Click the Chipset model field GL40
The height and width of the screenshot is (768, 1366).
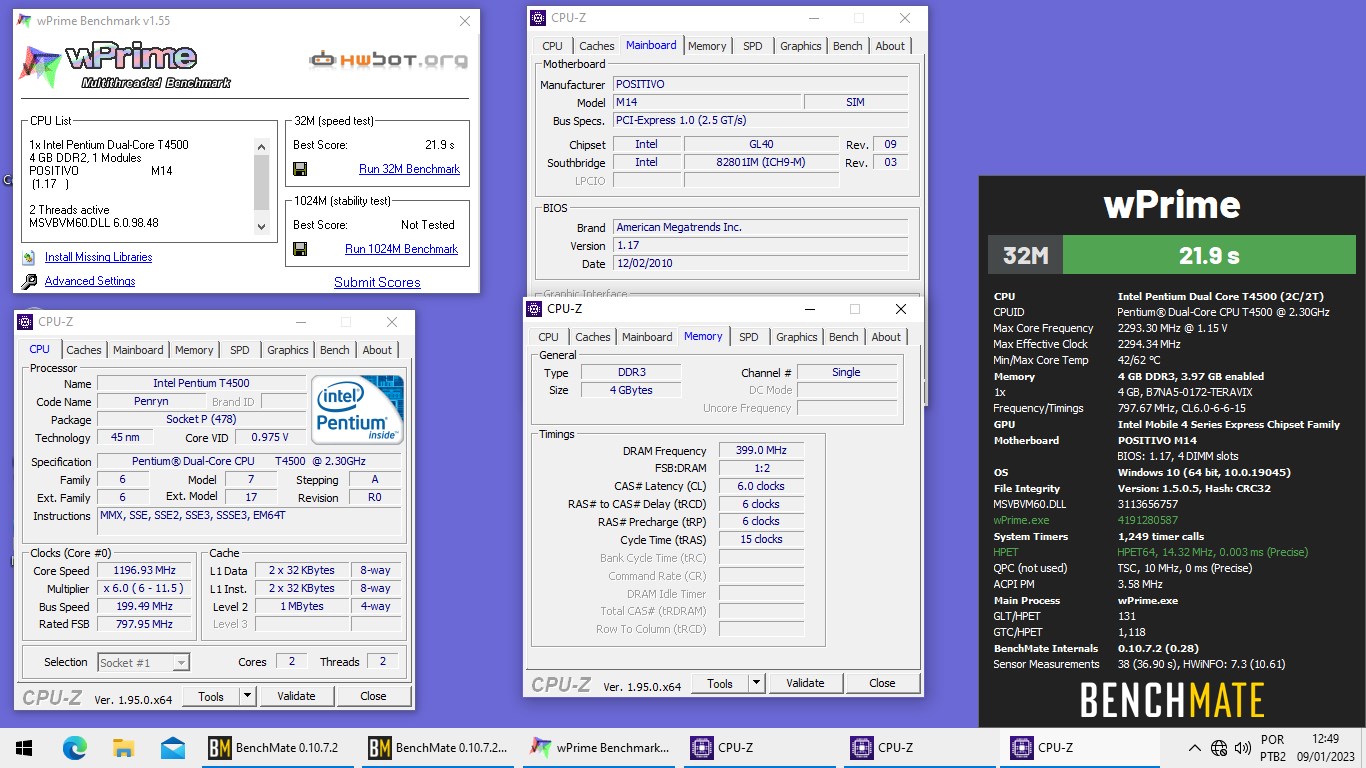tap(762, 144)
